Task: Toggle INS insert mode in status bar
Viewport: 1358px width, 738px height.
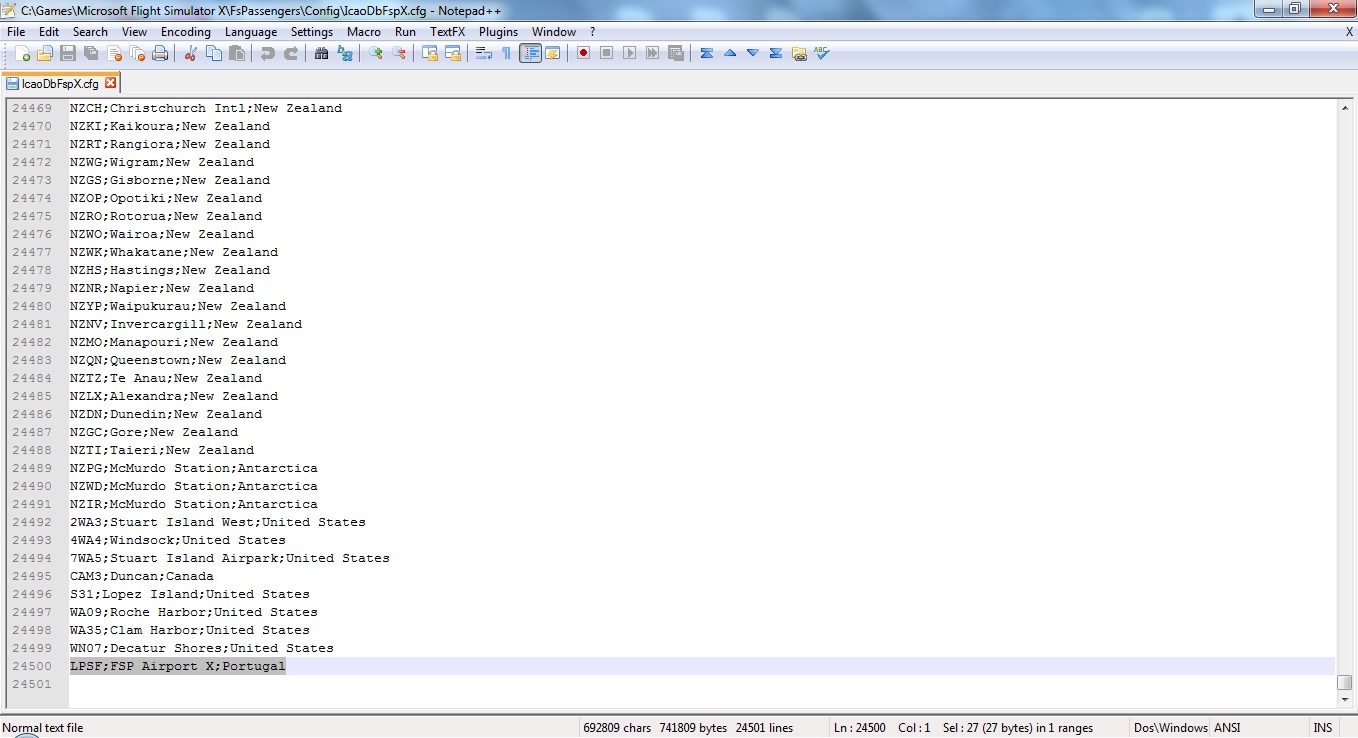Action: tap(1322, 728)
